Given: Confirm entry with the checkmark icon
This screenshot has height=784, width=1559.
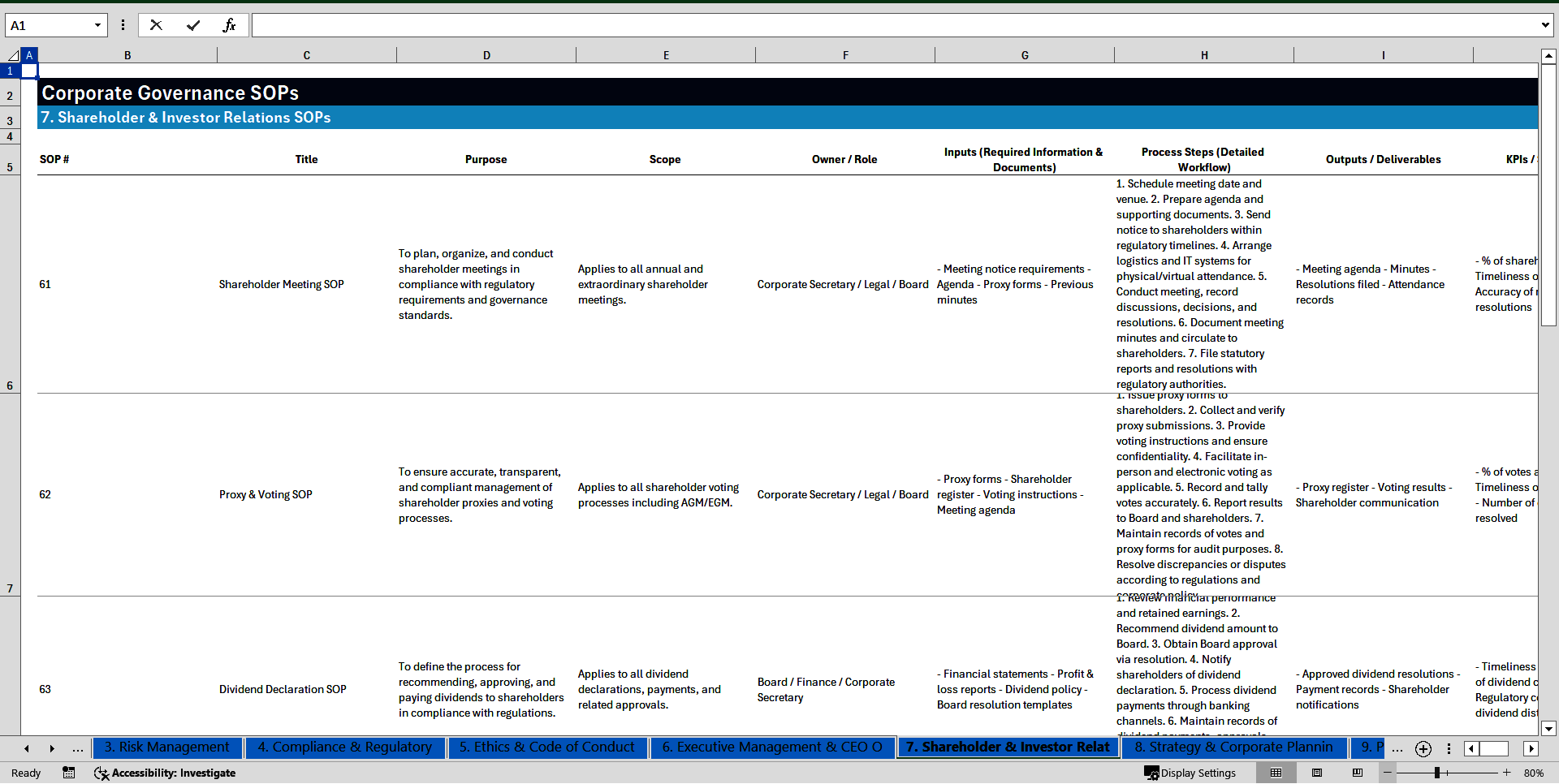Looking at the screenshot, I should pyautogui.click(x=193, y=25).
